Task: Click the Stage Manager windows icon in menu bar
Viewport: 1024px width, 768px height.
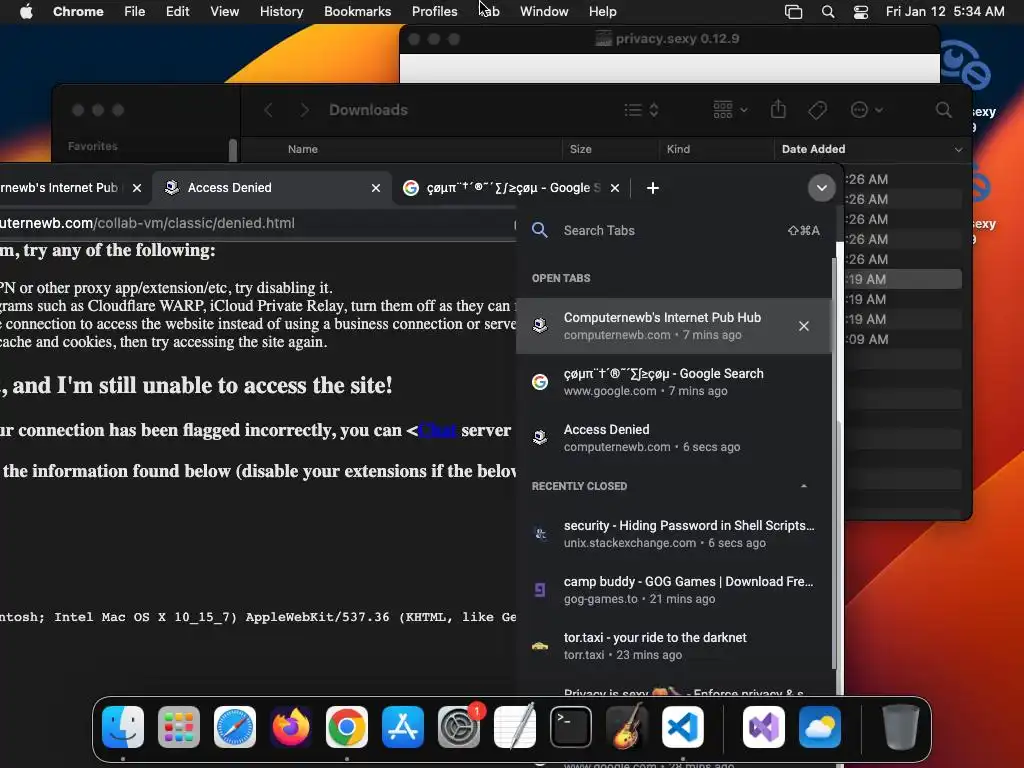Action: [x=793, y=12]
